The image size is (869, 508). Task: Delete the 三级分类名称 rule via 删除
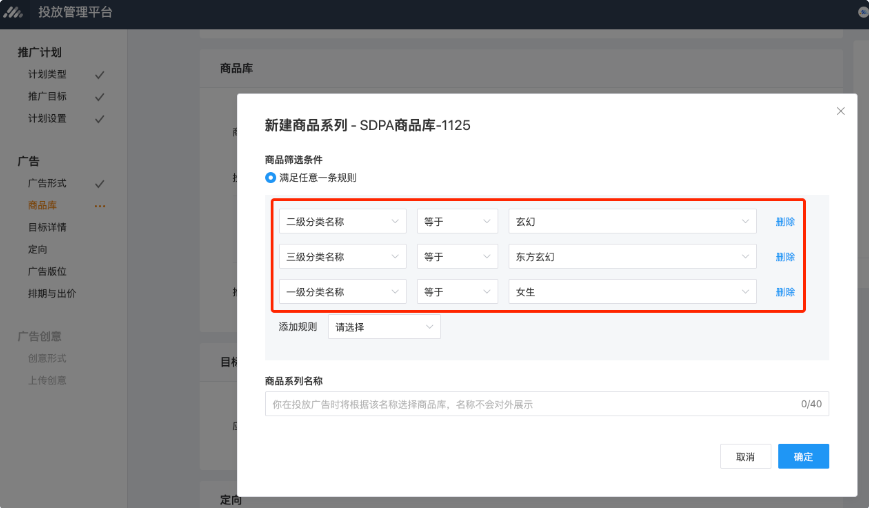tap(785, 256)
